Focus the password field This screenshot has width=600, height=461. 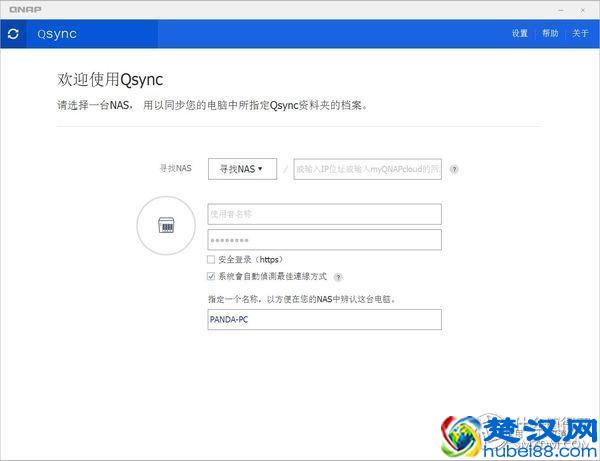(324, 240)
